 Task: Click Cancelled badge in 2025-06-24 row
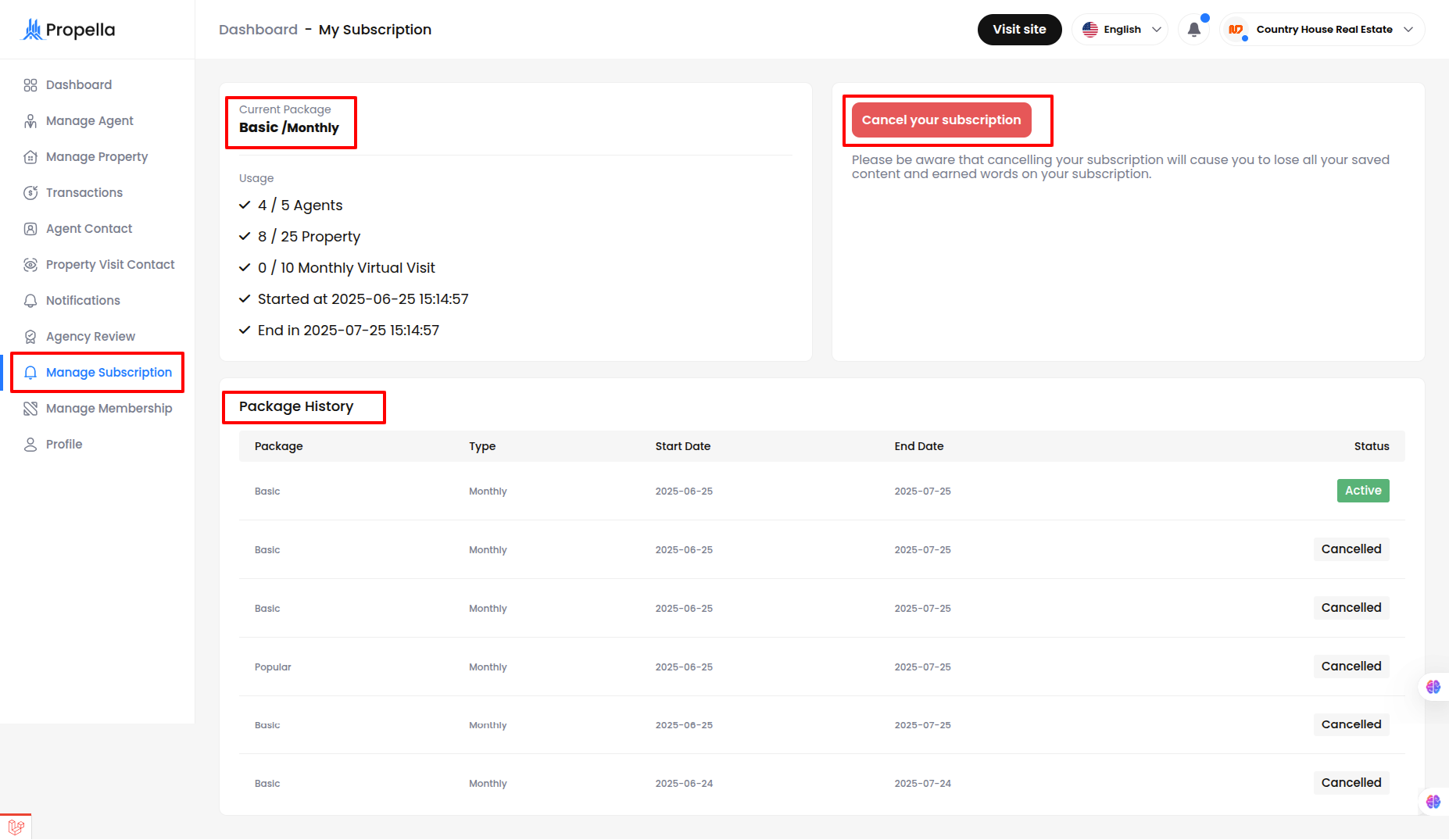coord(1351,783)
